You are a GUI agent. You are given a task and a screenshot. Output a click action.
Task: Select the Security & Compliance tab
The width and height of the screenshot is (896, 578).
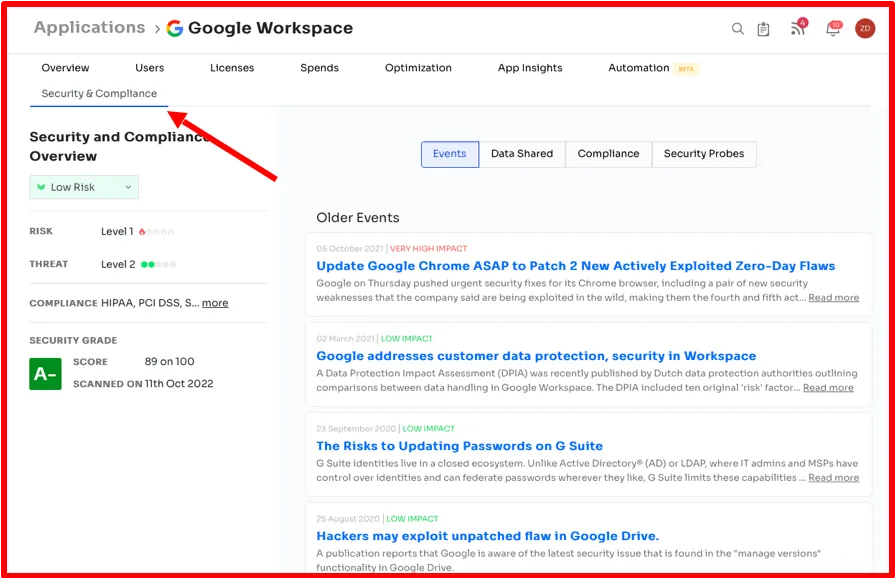pyautogui.click(x=99, y=94)
